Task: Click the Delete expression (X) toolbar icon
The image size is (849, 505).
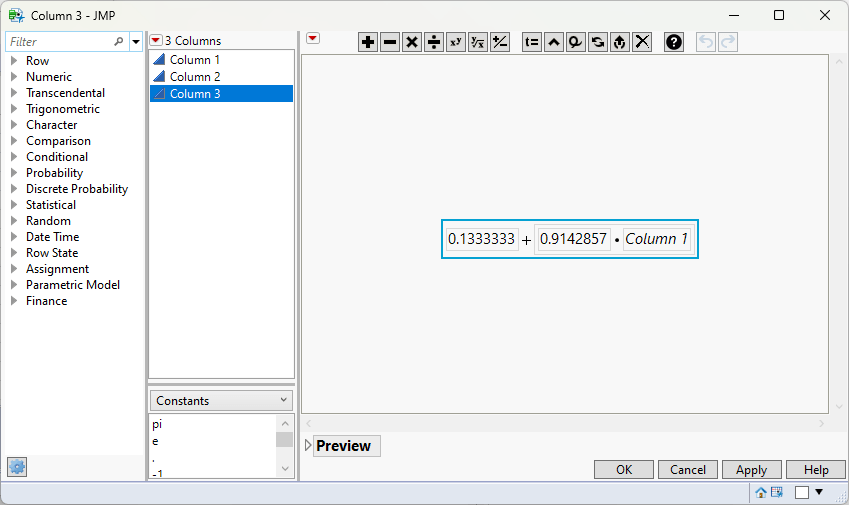Action: point(642,42)
